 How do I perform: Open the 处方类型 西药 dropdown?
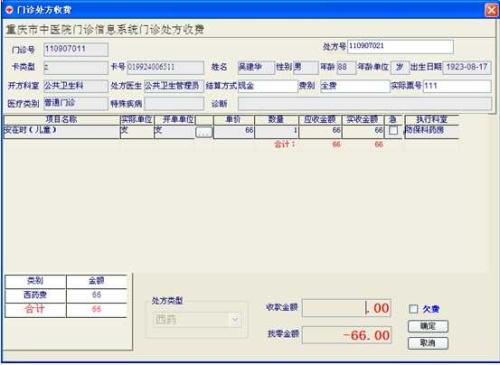[x=197, y=320]
